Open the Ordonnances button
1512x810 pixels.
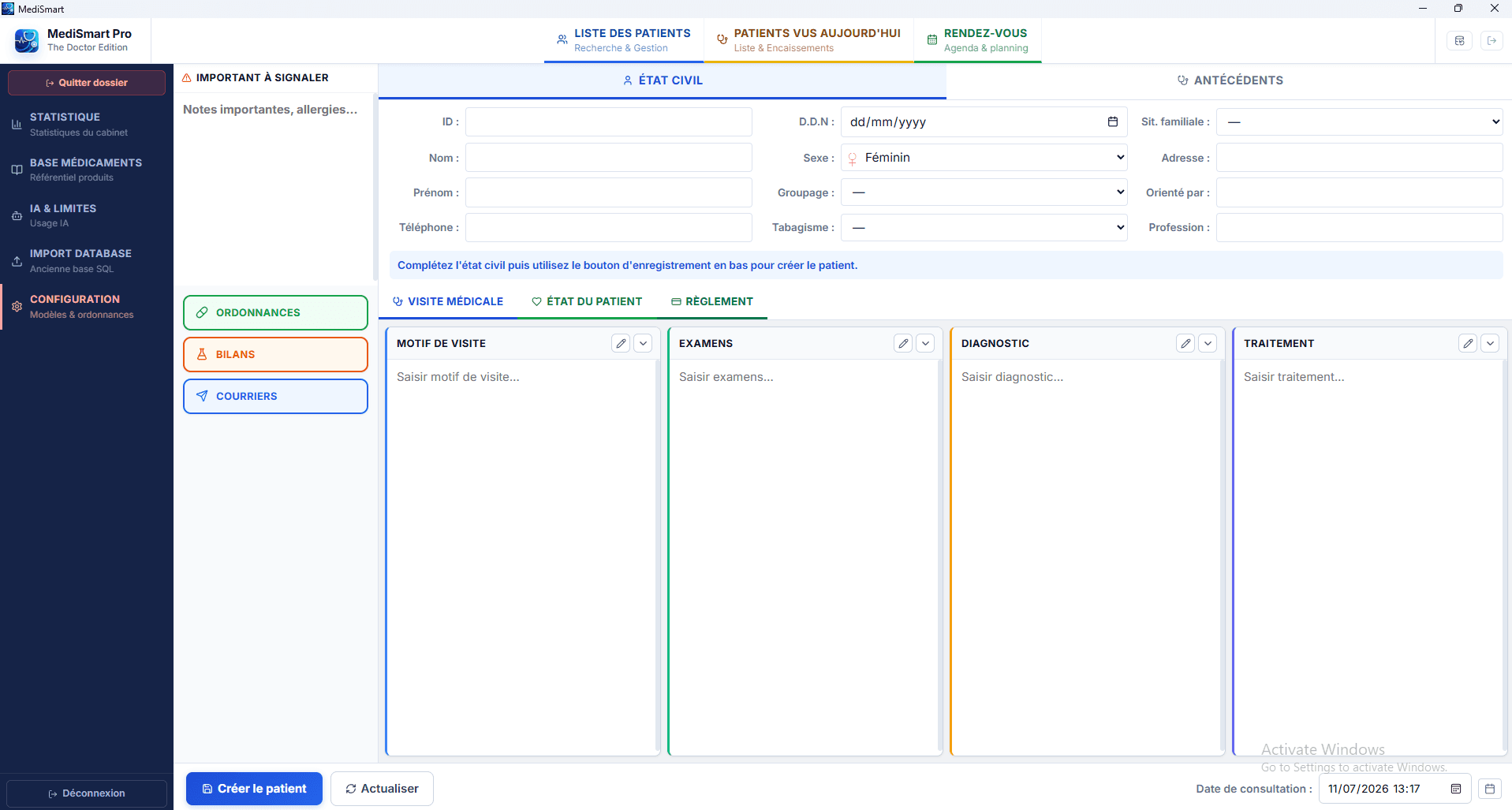coord(275,312)
